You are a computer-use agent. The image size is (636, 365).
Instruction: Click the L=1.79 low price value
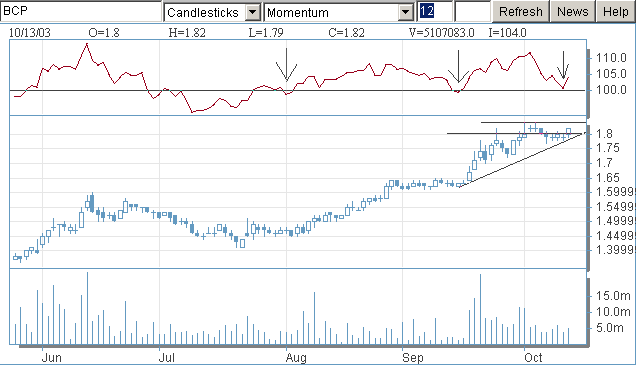pos(266,33)
